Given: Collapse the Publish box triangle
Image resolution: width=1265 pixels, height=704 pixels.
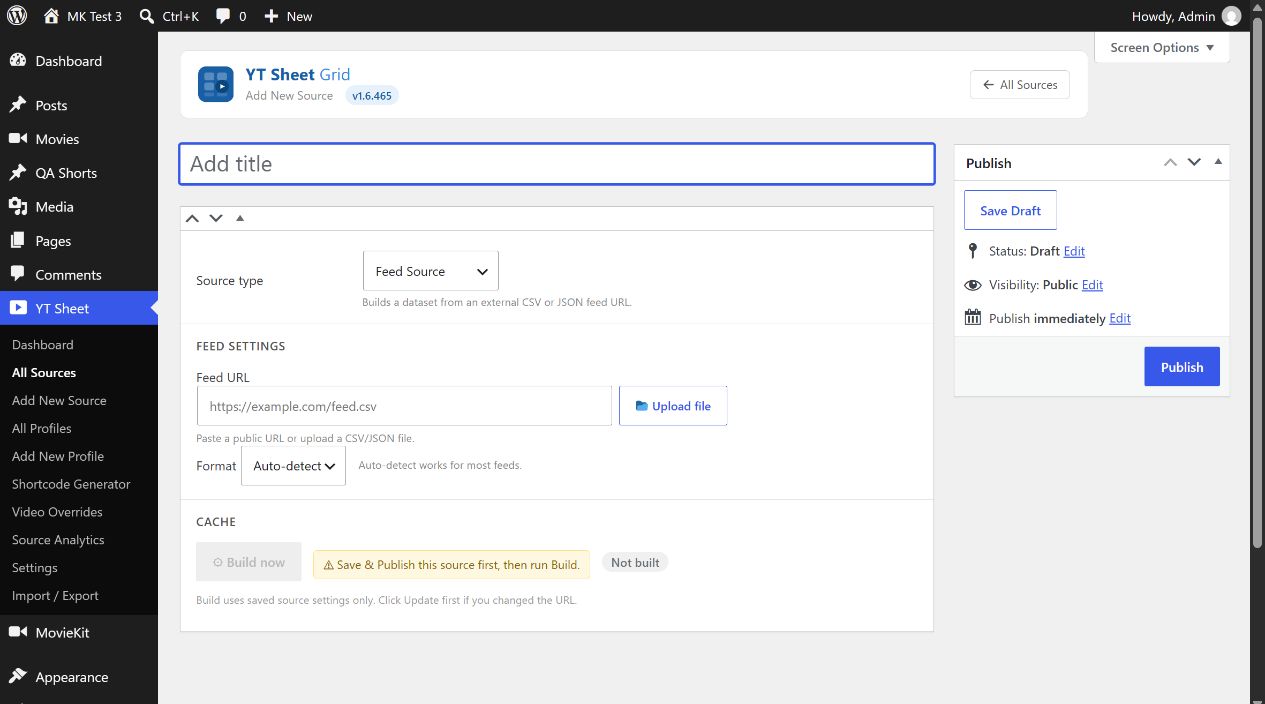Looking at the screenshot, I should (1218, 162).
